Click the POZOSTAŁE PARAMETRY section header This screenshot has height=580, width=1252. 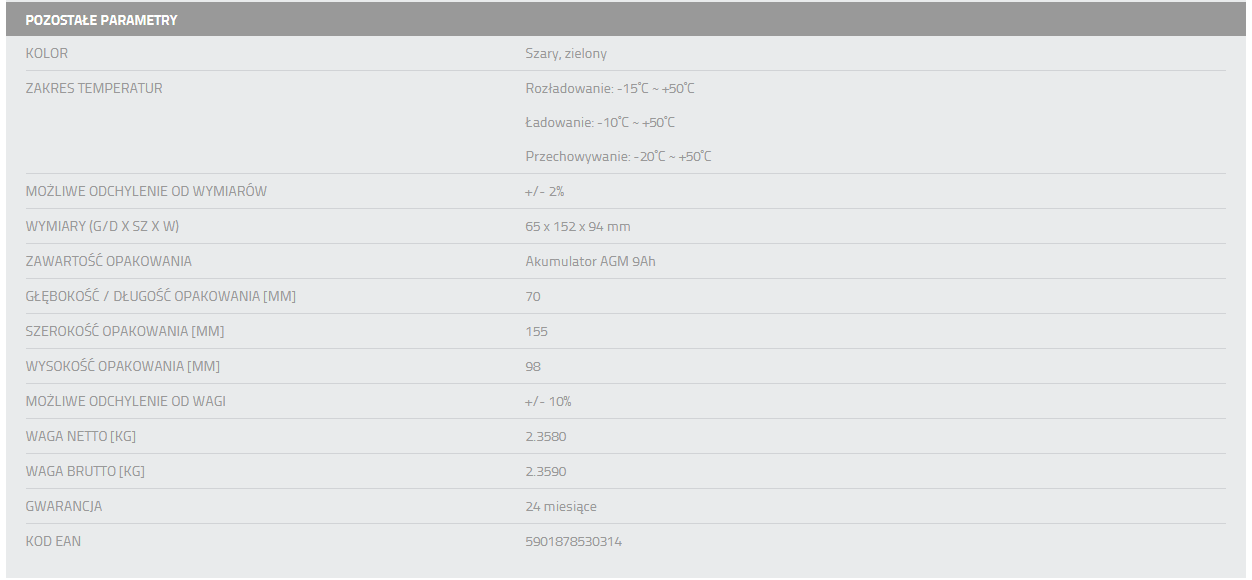[x=101, y=20]
